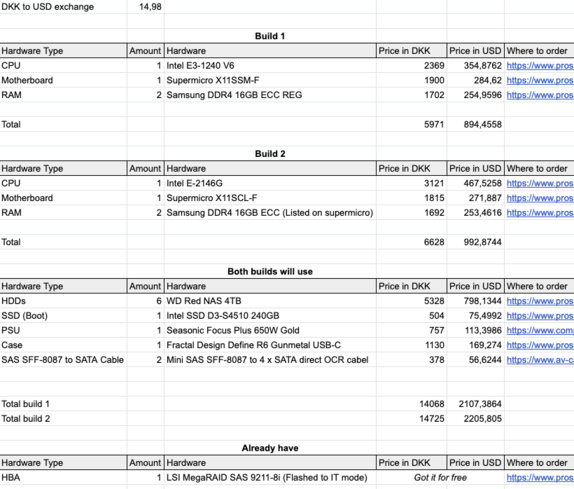Screen dimensions: 574x489
Task: Select the SATA cable price cell 378
Action: (411, 360)
